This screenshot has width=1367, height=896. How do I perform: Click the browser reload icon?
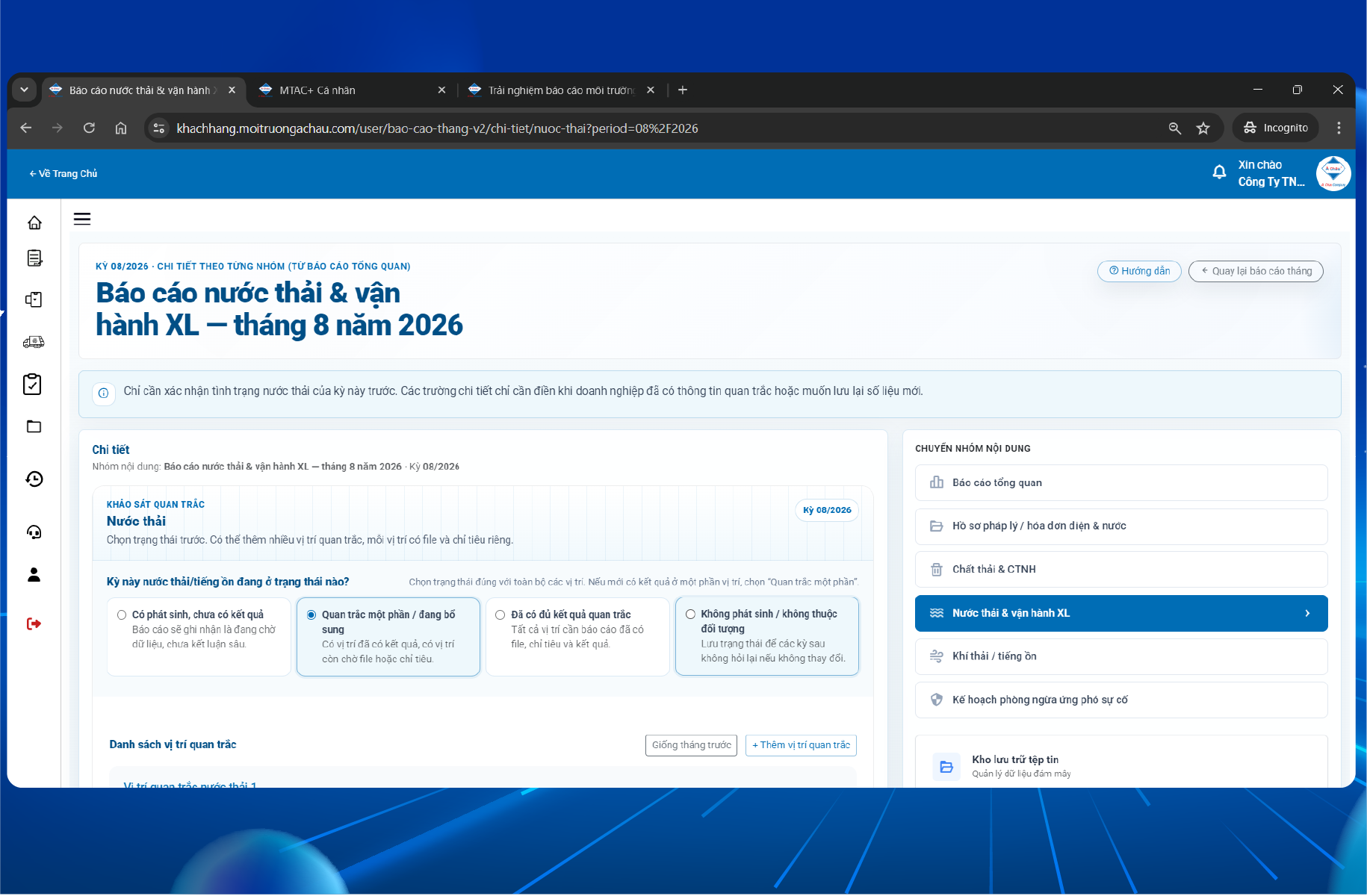coord(89,128)
